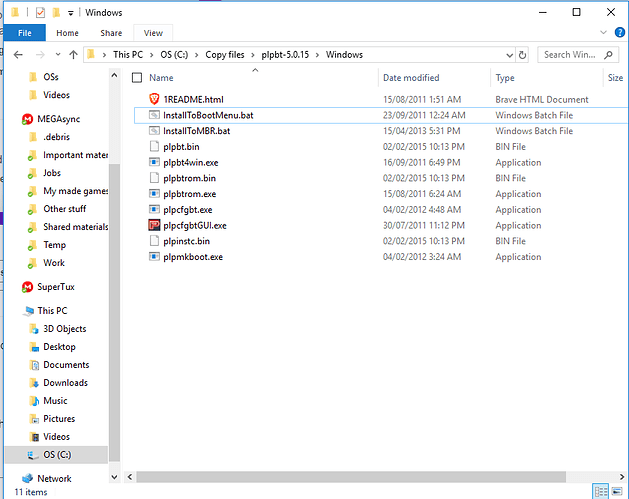The height and width of the screenshot is (499, 629).
Task: Click the SuperTux MEGA sidebar icon
Action: click(27, 287)
